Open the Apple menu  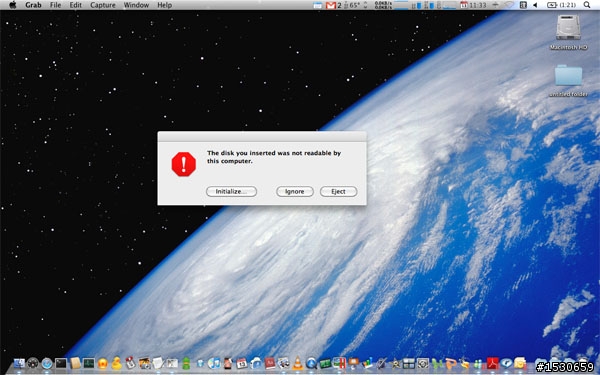(13, 5)
